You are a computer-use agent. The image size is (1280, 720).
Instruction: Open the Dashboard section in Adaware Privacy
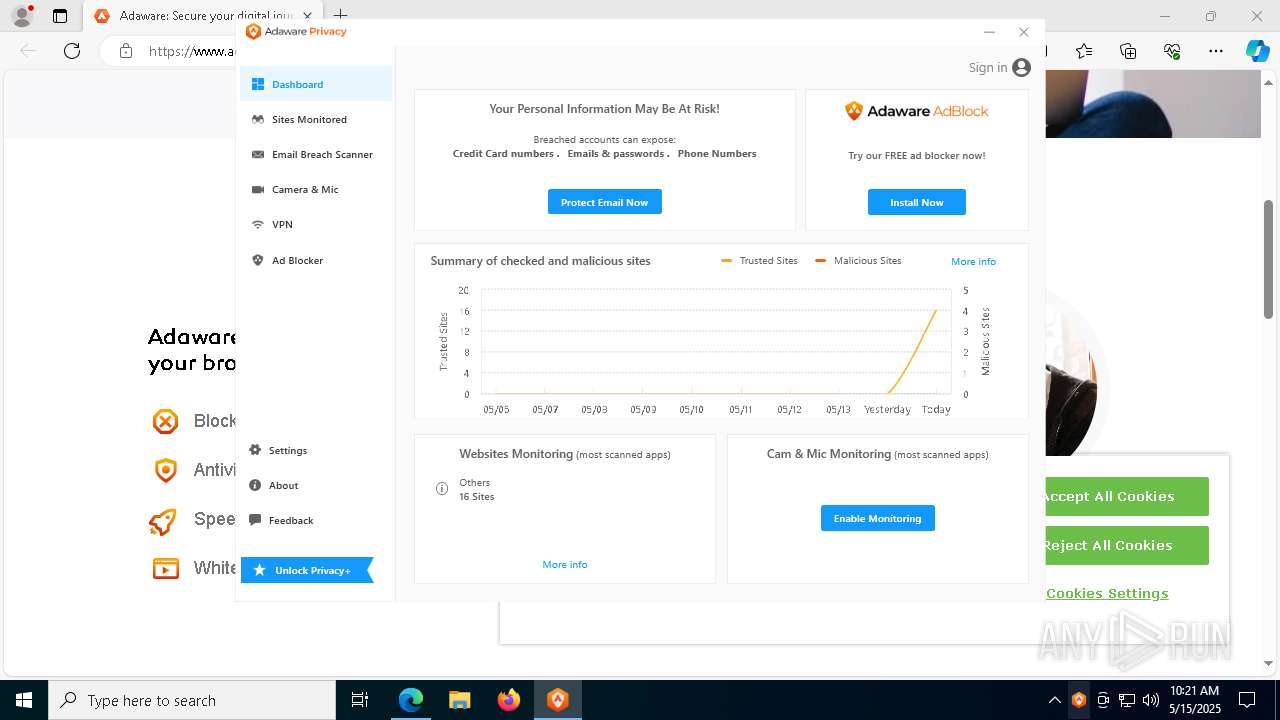(315, 84)
